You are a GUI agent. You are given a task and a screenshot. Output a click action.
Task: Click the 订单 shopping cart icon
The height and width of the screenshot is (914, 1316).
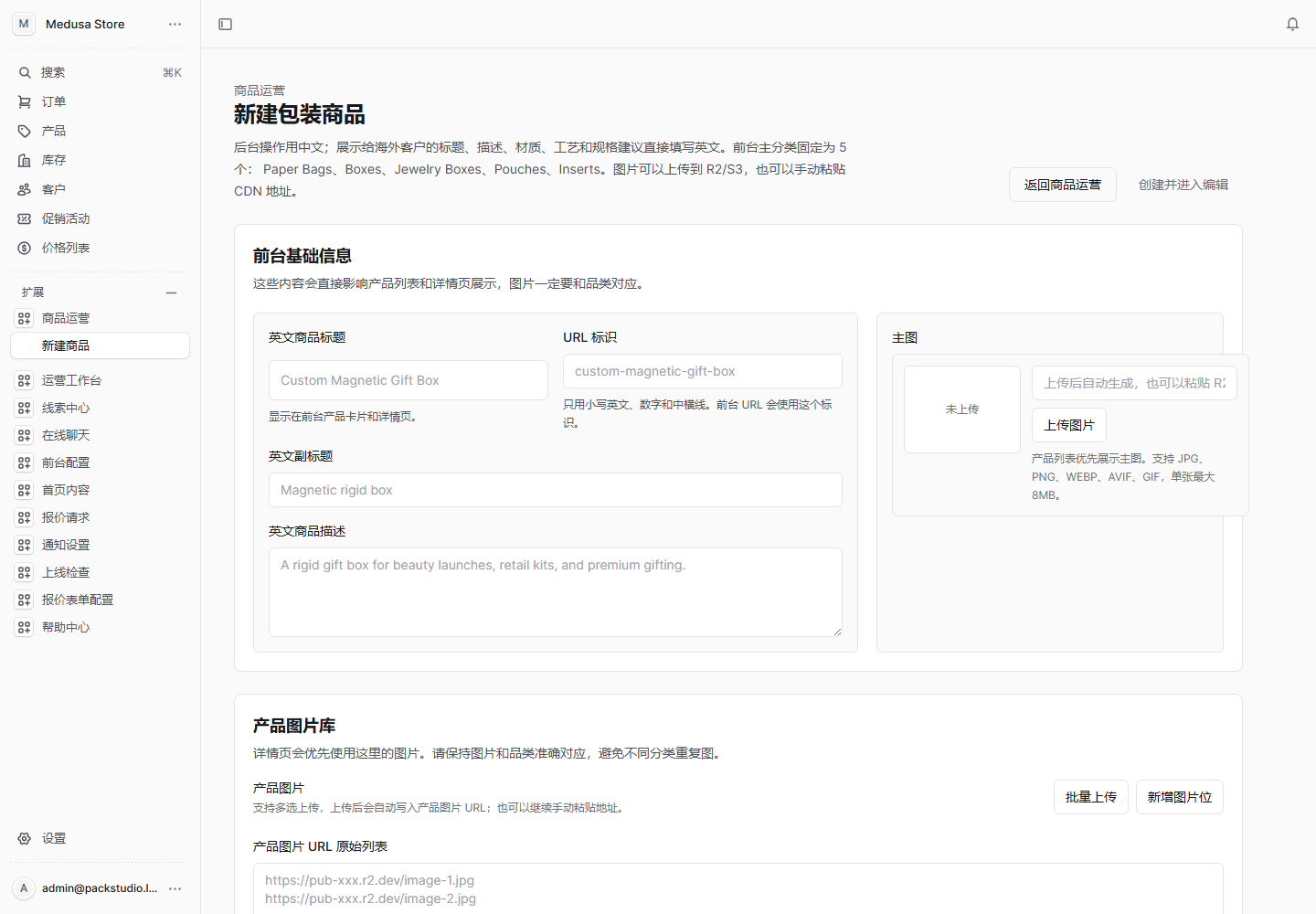tap(25, 101)
